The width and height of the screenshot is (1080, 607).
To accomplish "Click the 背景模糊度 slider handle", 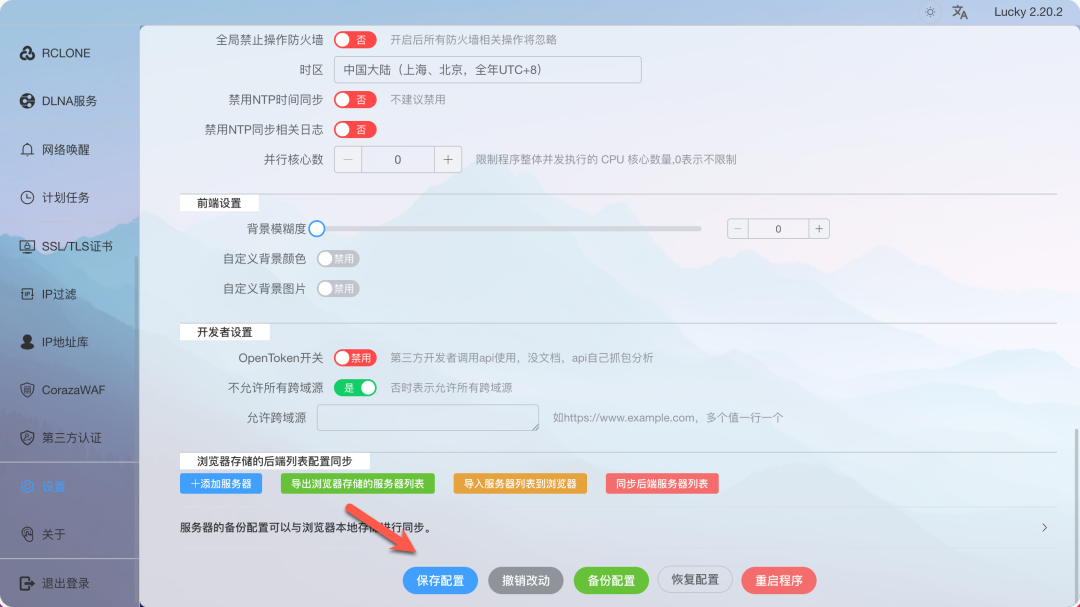I will pyautogui.click(x=317, y=229).
